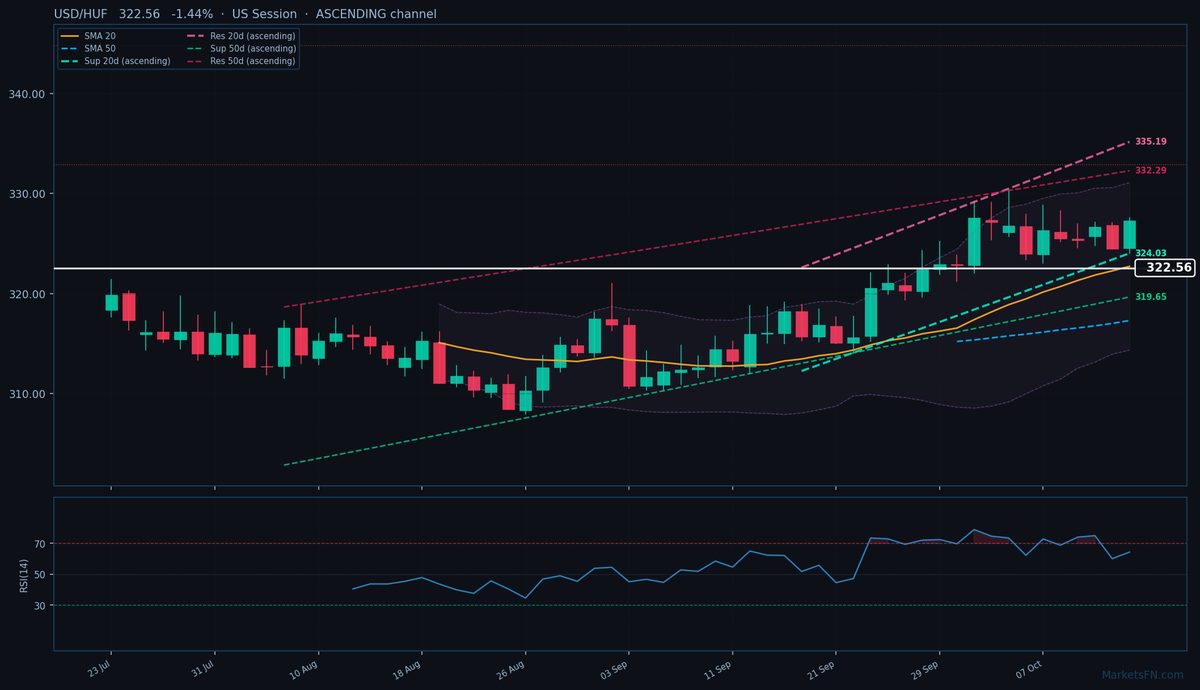Click the 70 level on the RSI axis
Viewport: 1200px width, 690px height.
point(40,544)
